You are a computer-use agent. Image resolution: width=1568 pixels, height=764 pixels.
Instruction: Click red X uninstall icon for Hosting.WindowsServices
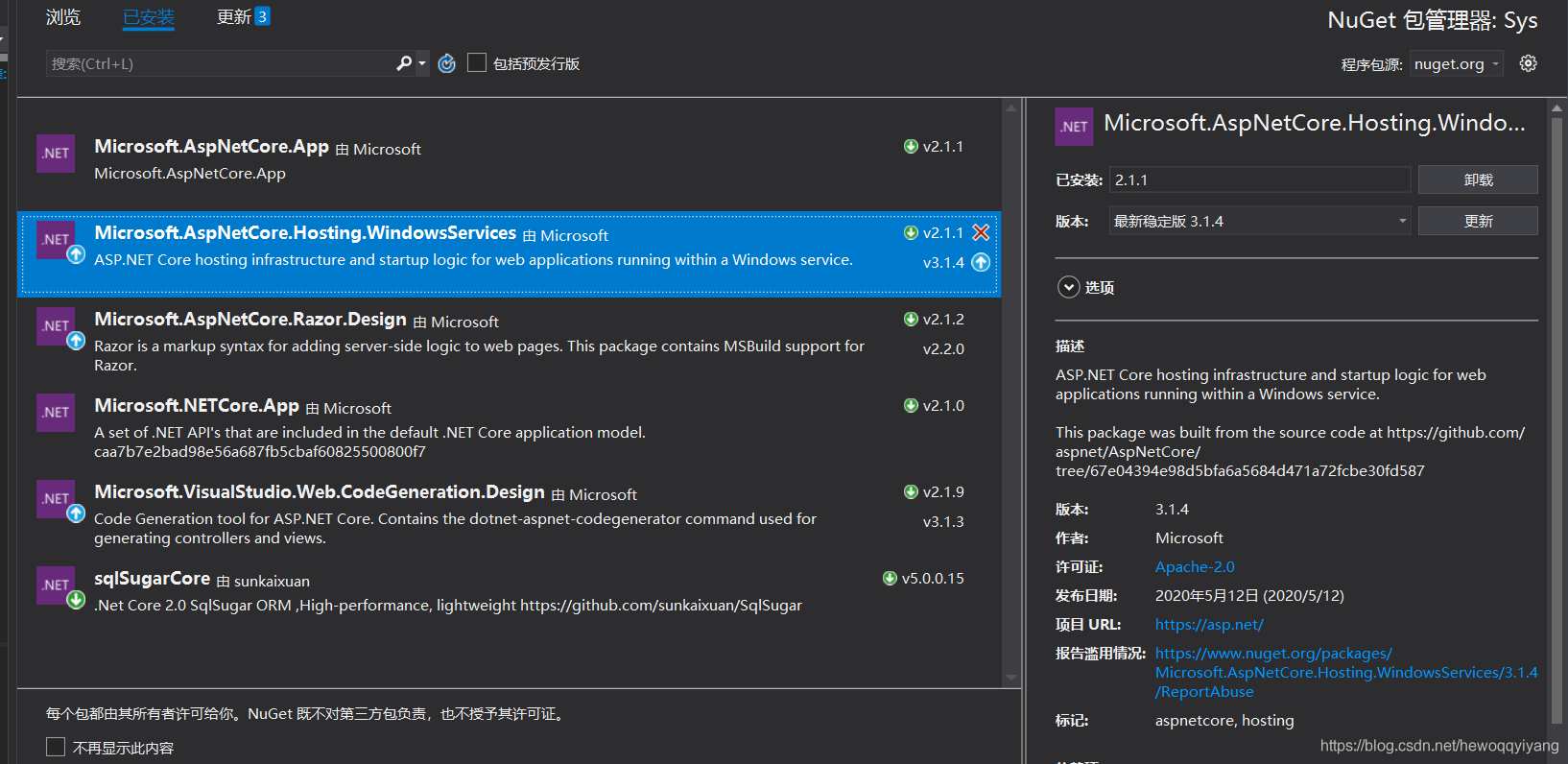pos(981,232)
